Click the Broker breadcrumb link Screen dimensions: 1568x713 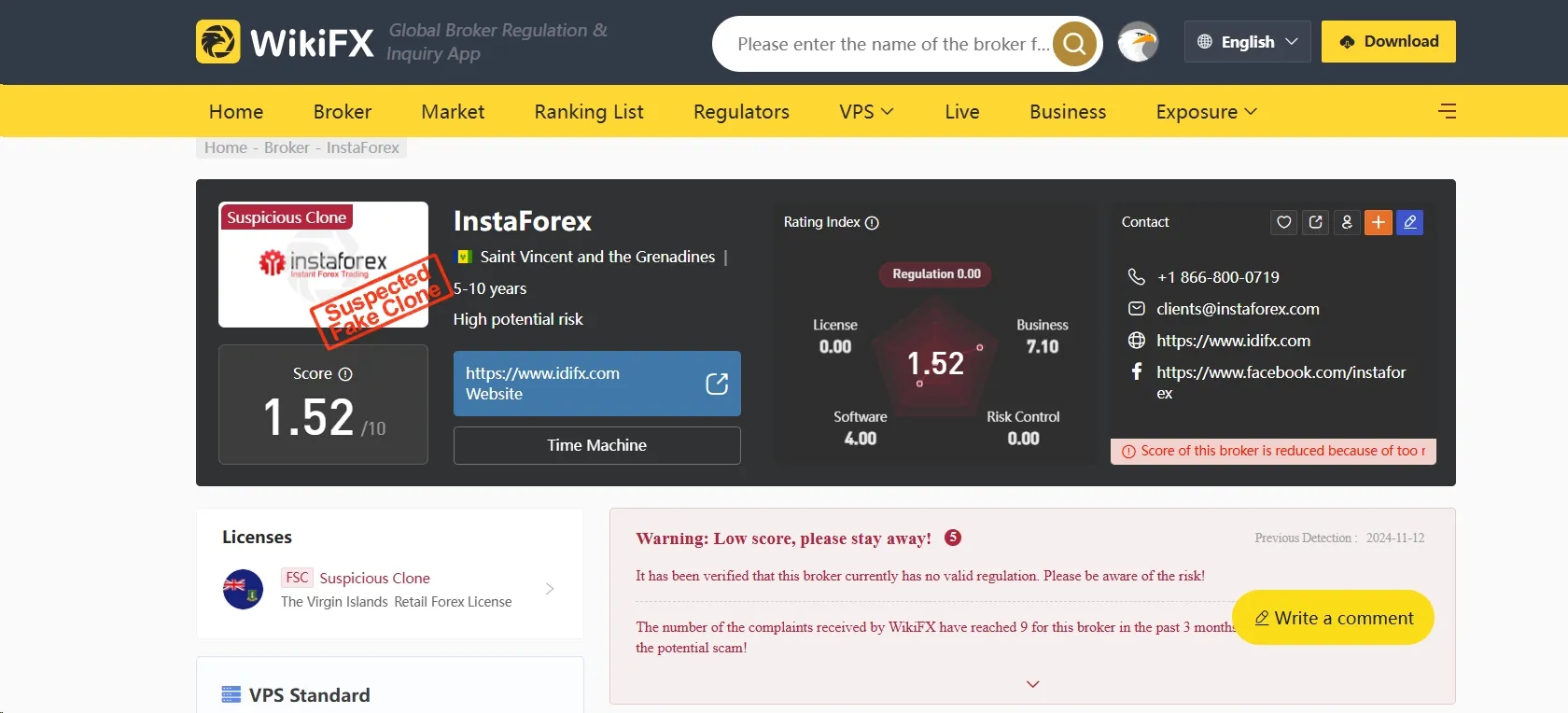pos(287,147)
